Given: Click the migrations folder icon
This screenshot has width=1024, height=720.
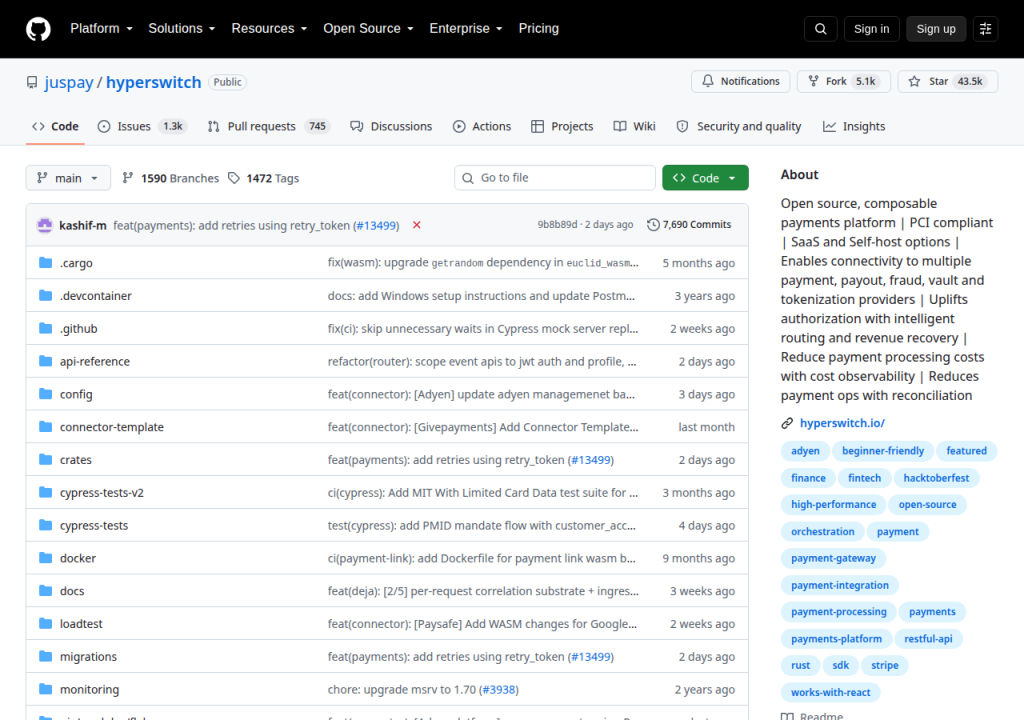Looking at the screenshot, I should (x=45, y=656).
